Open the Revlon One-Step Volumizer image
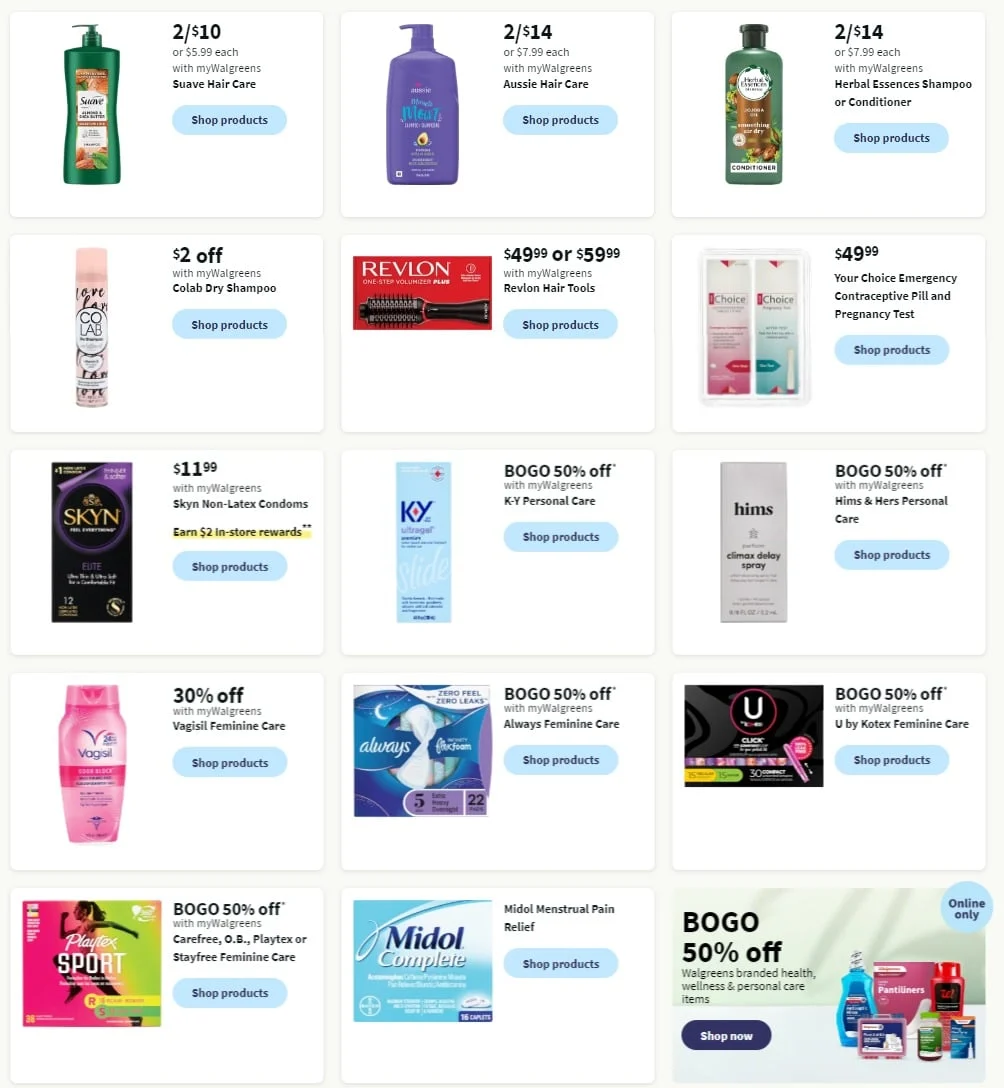 (422, 293)
